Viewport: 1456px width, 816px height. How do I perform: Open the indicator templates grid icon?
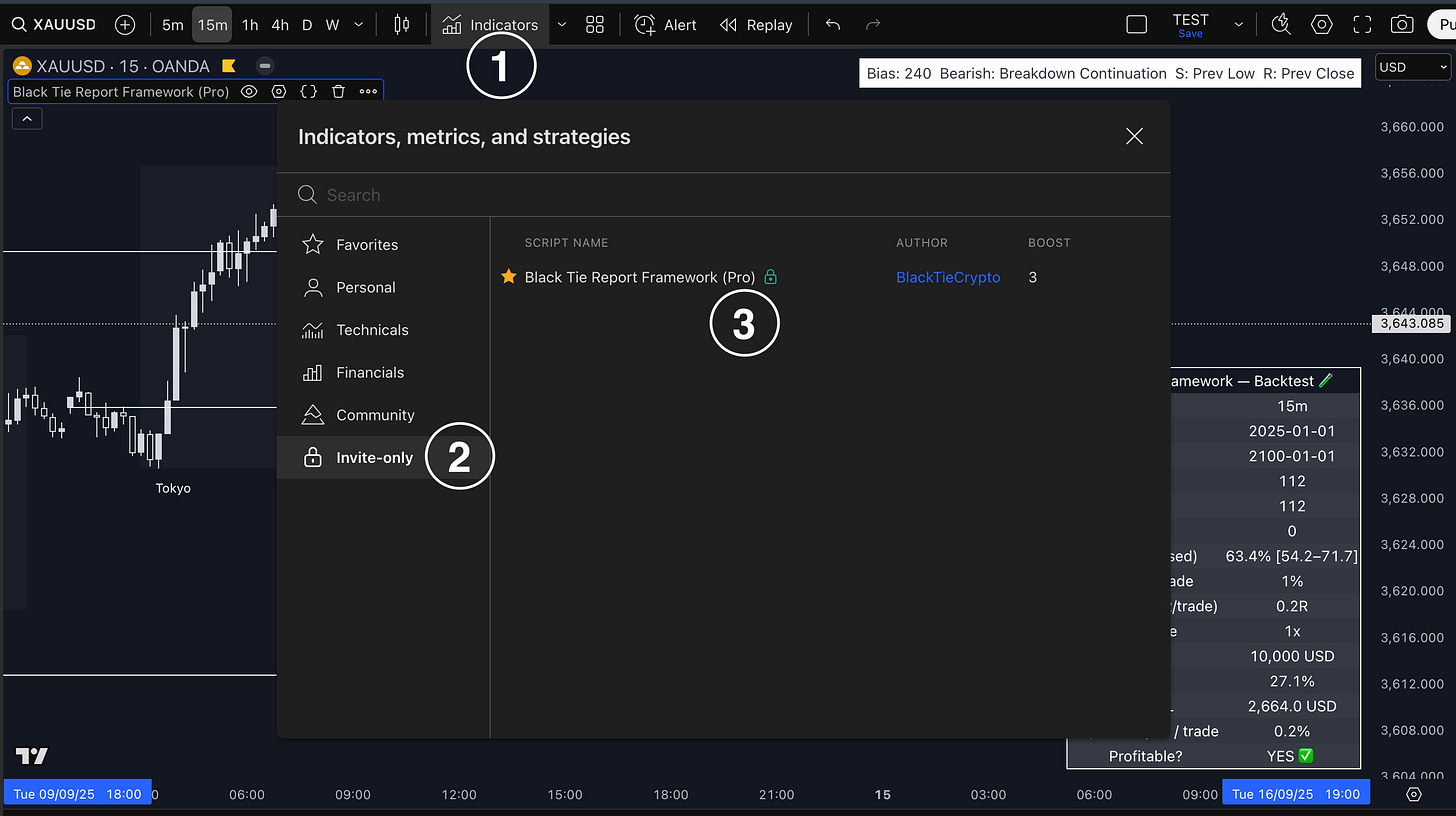click(595, 25)
